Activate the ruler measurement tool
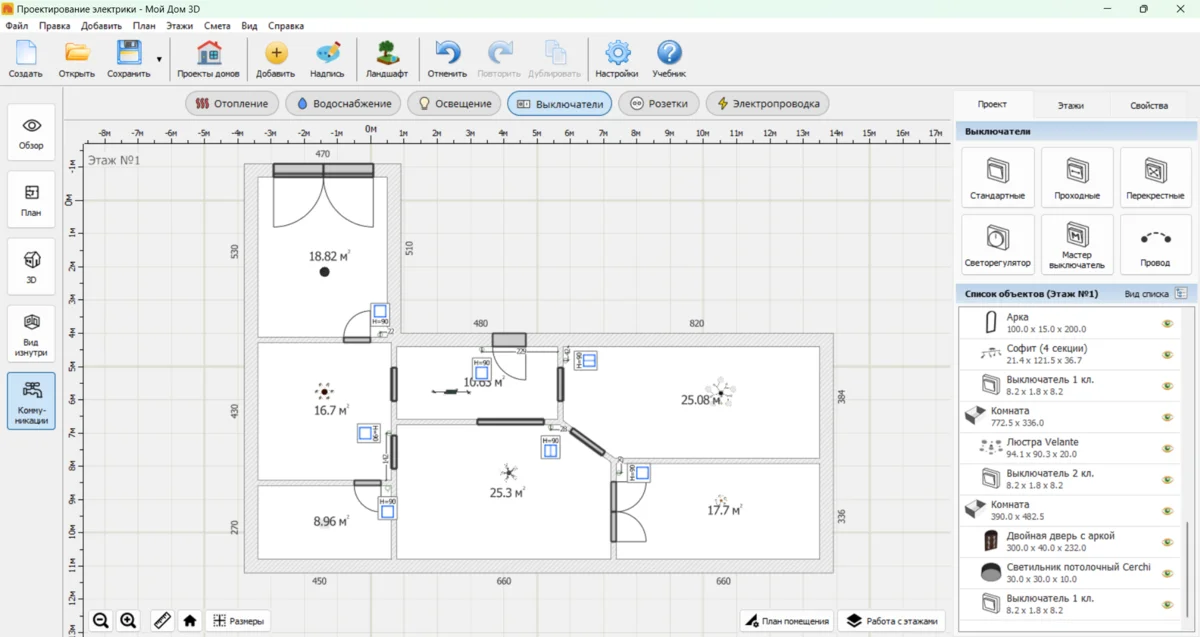Viewport: 1200px width, 637px height. click(x=163, y=621)
